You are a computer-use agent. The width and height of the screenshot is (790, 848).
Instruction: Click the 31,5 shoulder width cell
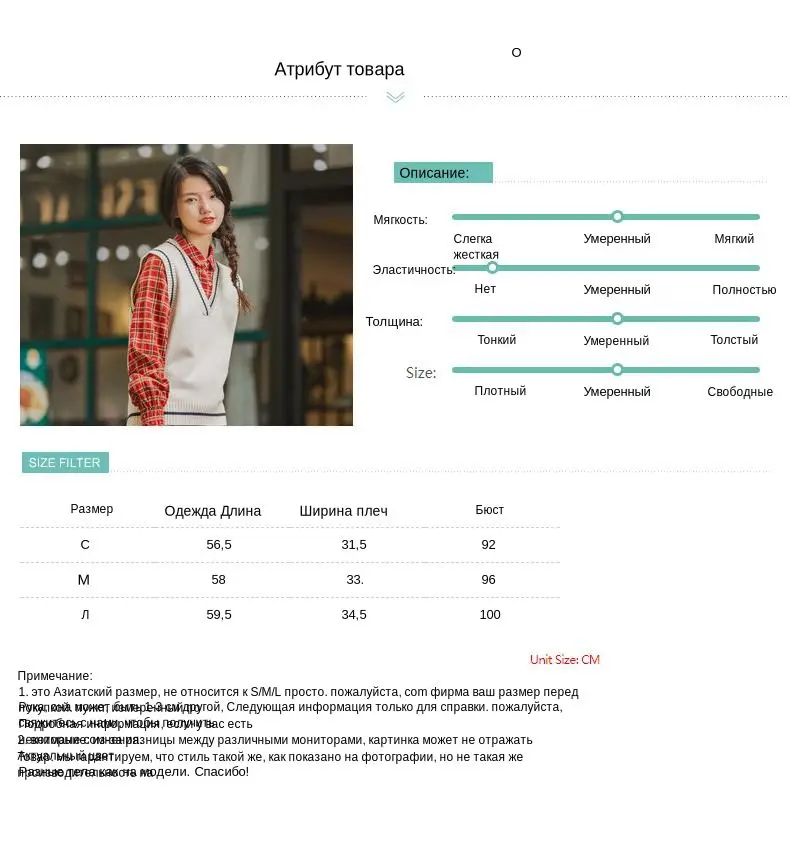click(354, 545)
